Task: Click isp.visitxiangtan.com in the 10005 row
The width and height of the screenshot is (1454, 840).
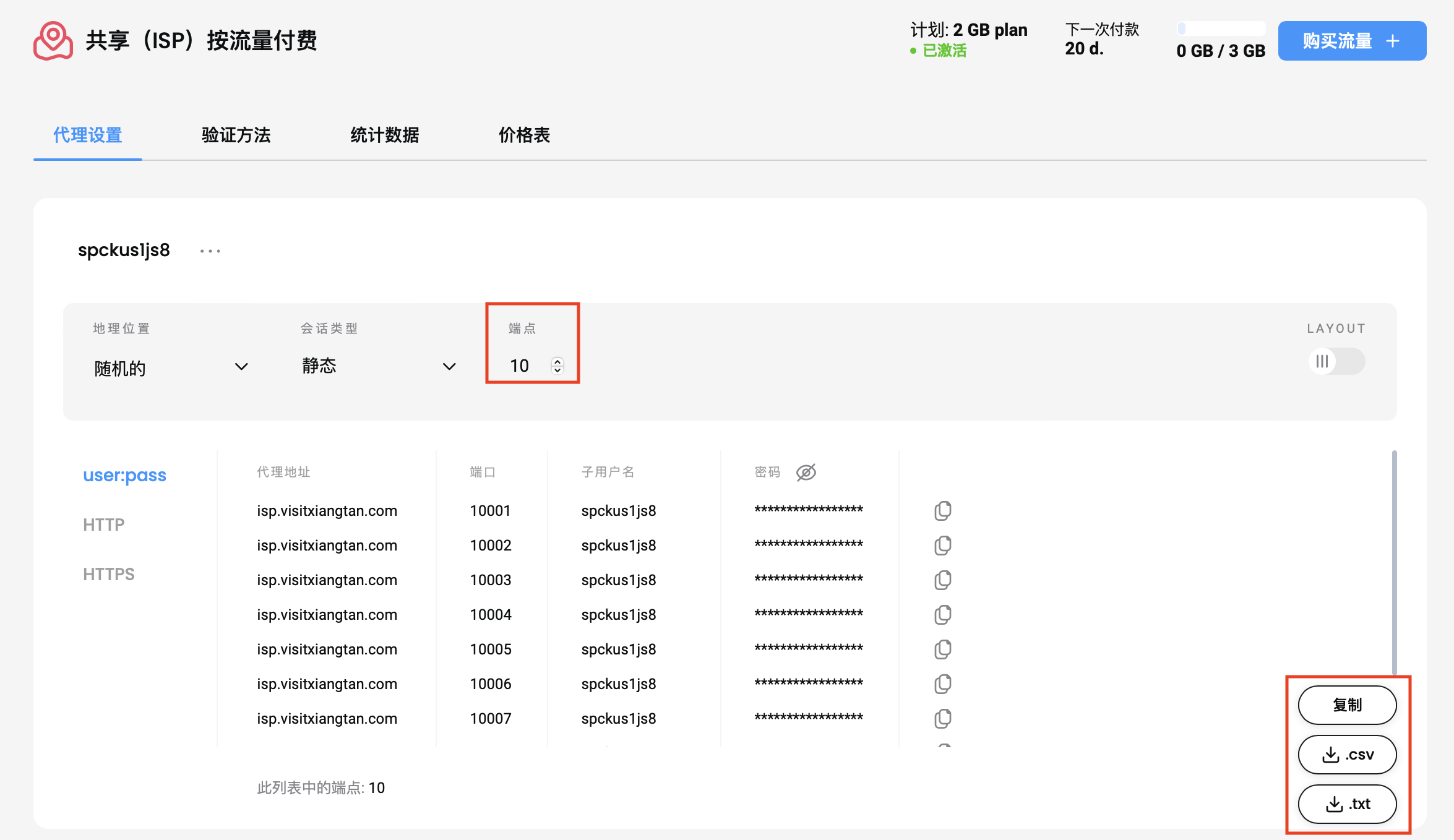Action: (x=327, y=649)
